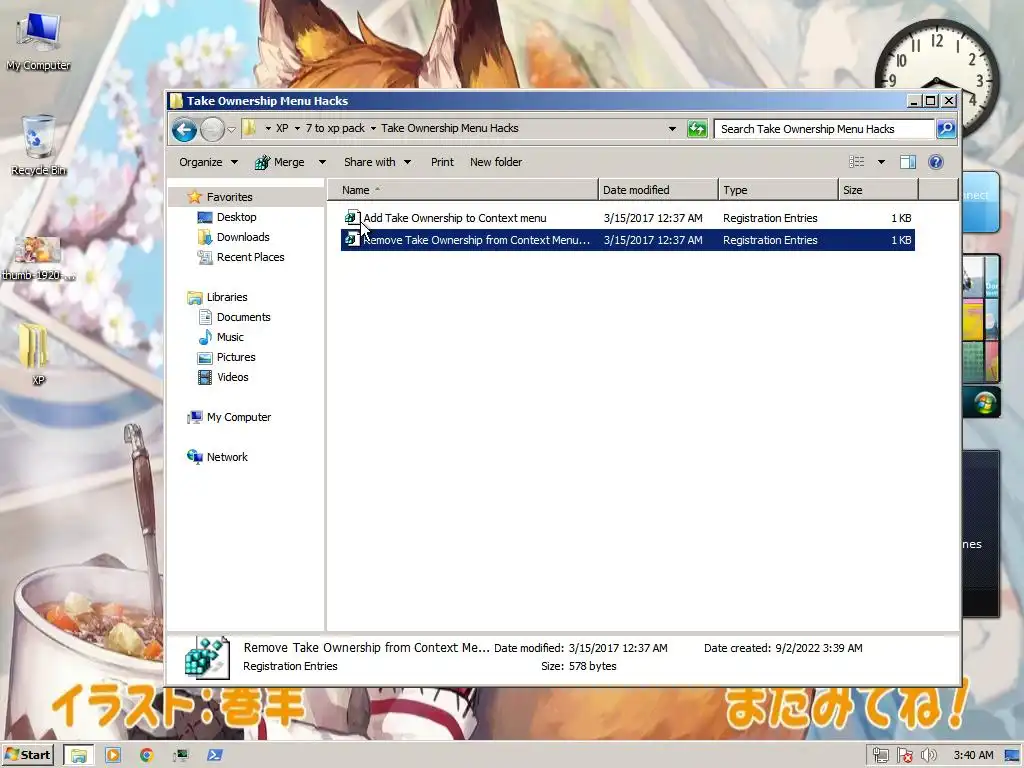Image resolution: width=1024 pixels, height=768 pixels.
Task: Open the address bar history dropdown
Action: click(x=672, y=129)
